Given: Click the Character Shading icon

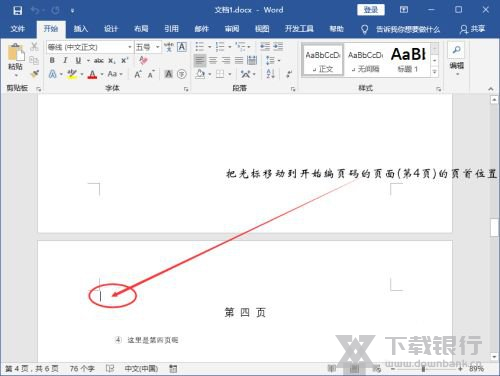Looking at the screenshot, I should pyautogui.click(x=169, y=74).
